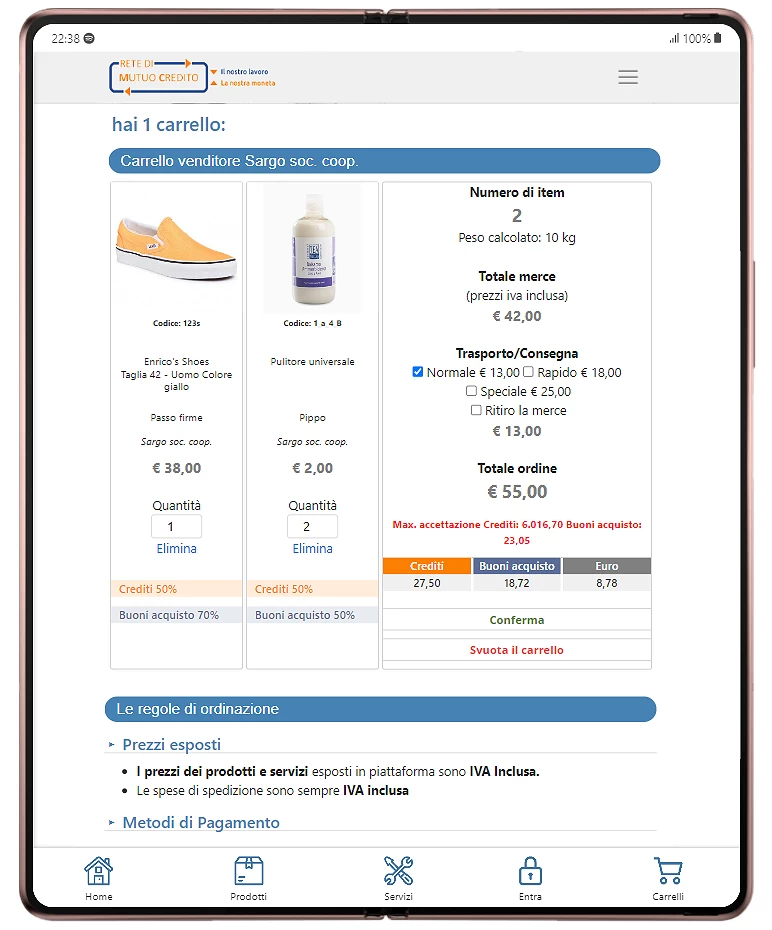Screen dimensions: 772x930
Task: Uncheck Normale € 13,00 shipping option
Action: coord(417,372)
